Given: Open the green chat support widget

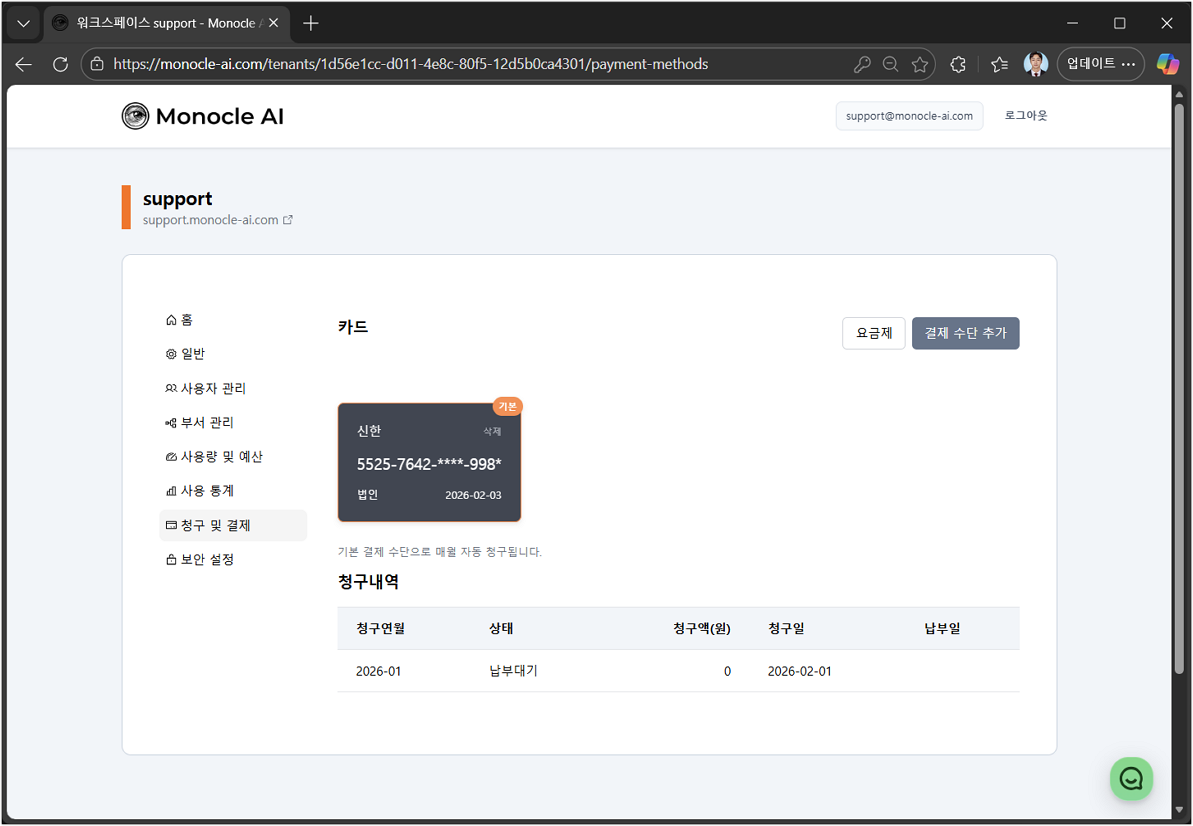Looking at the screenshot, I should click(x=1131, y=778).
